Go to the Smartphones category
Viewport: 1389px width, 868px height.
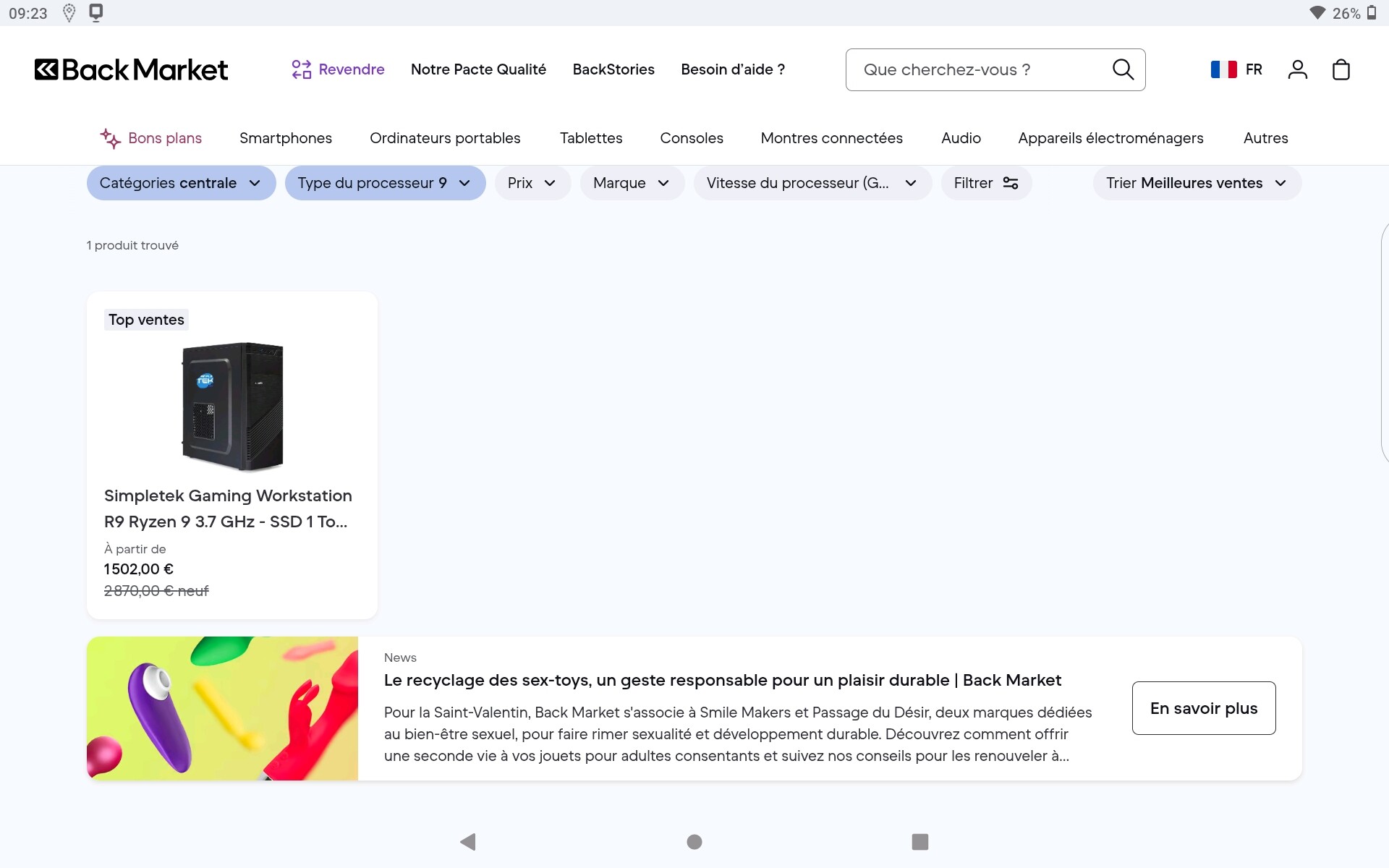pos(286,138)
